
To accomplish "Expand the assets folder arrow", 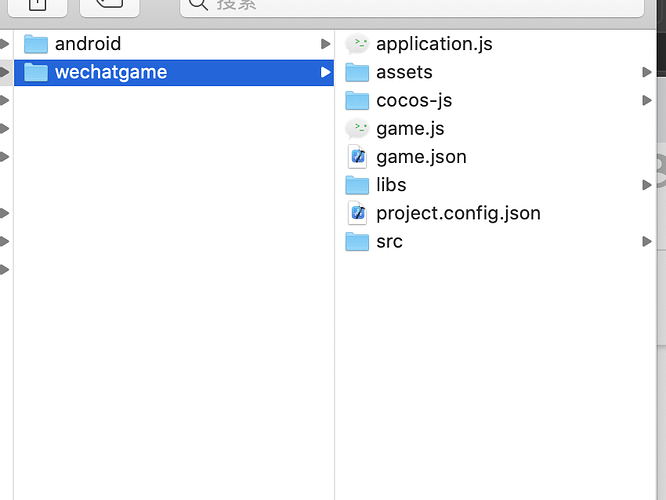I will [647, 72].
